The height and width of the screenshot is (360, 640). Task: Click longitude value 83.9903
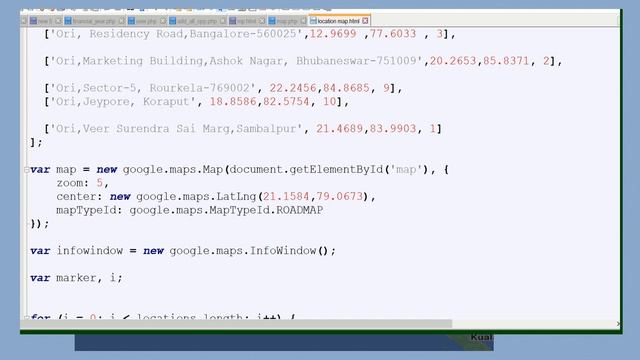click(x=393, y=129)
